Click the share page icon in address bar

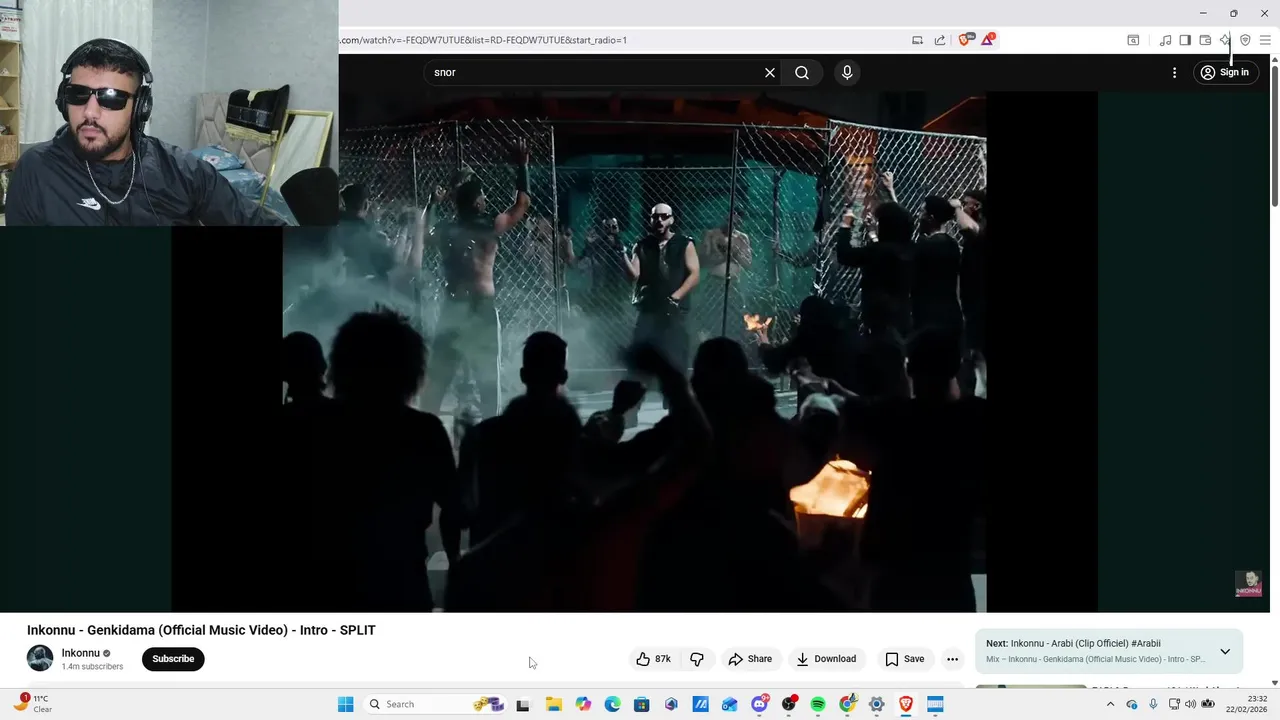click(940, 40)
